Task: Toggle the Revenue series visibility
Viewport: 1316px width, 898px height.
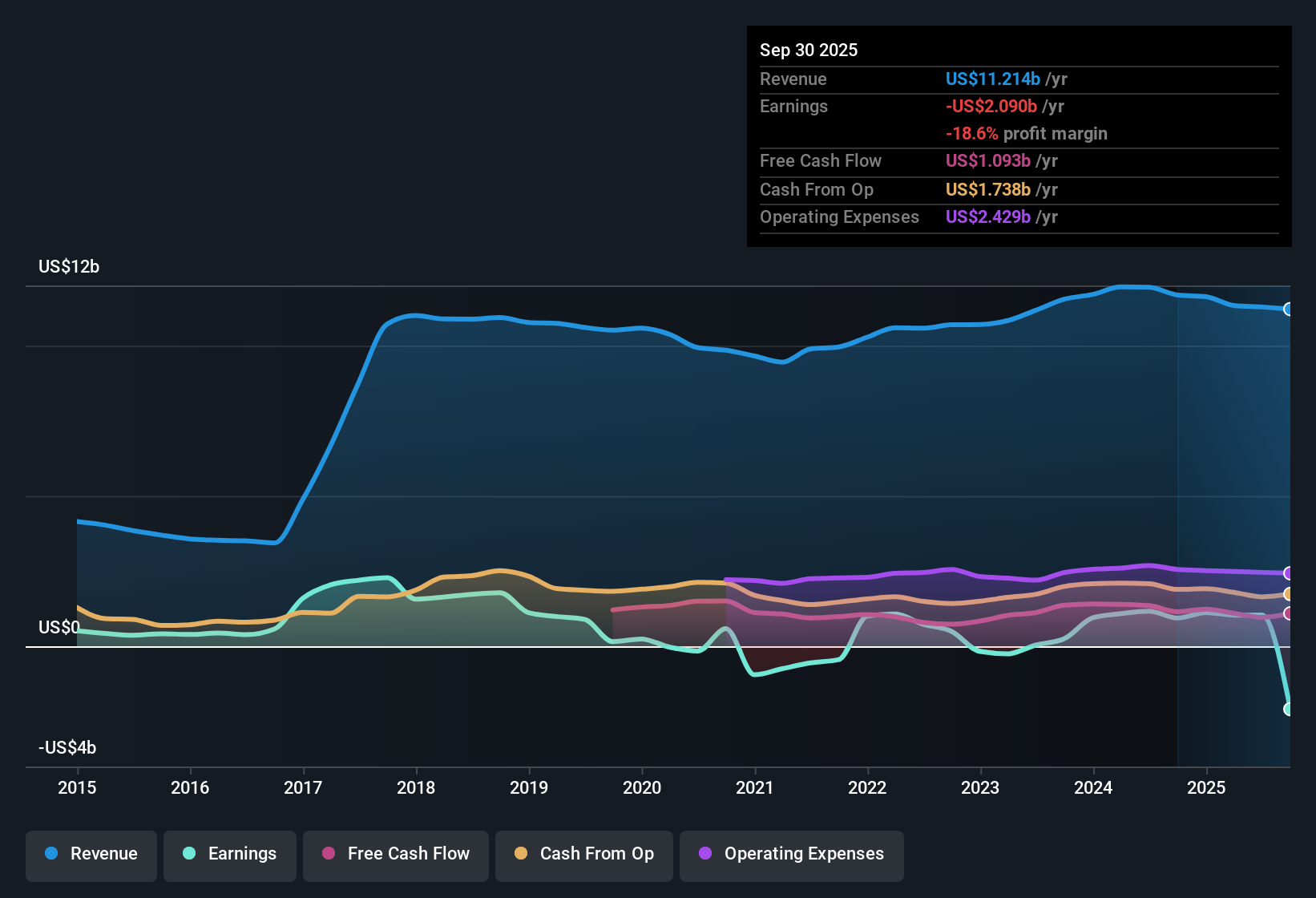Action: tap(91, 854)
